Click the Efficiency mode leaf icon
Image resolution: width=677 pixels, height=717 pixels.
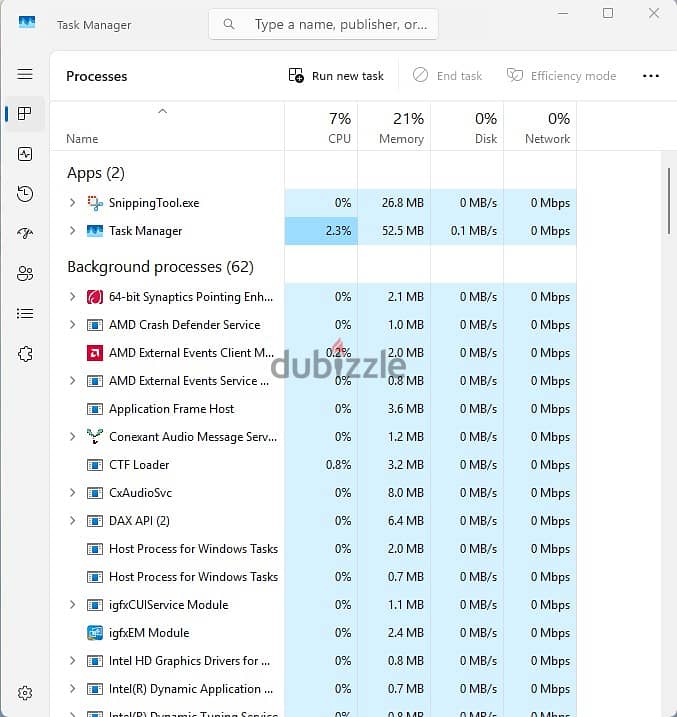(x=514, y=75)
